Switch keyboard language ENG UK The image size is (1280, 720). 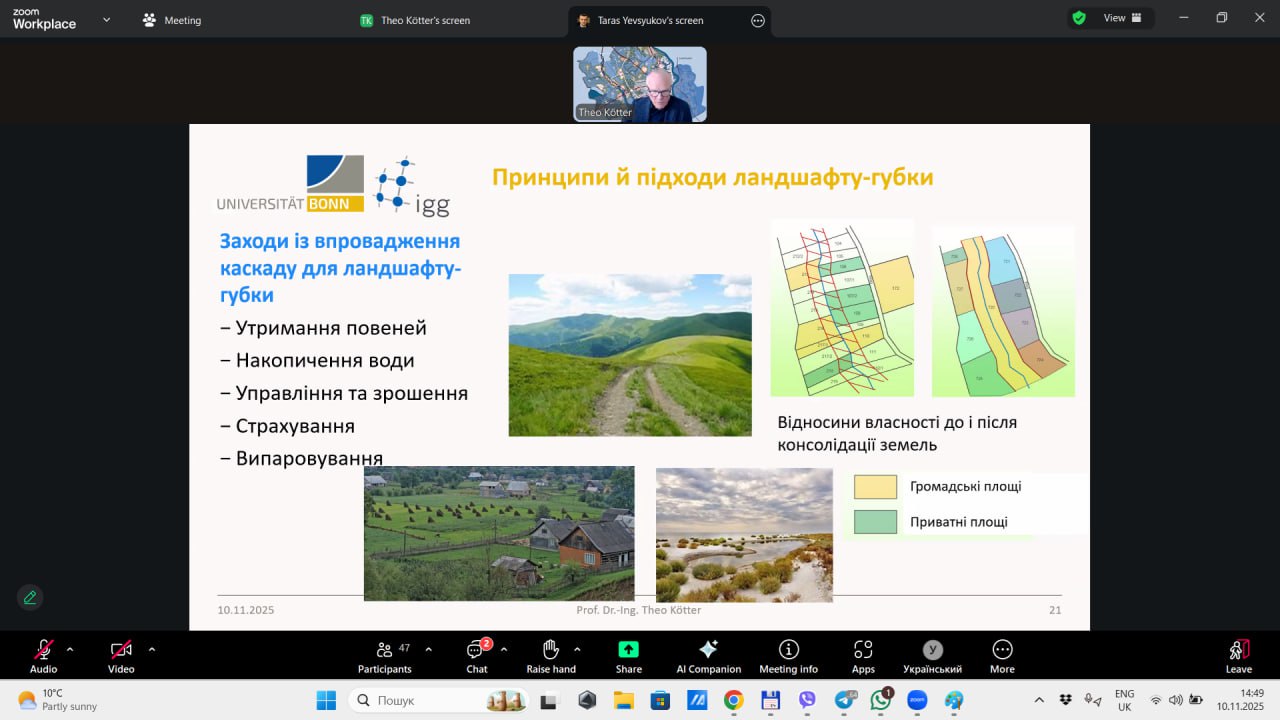[x=1124, y=700]
